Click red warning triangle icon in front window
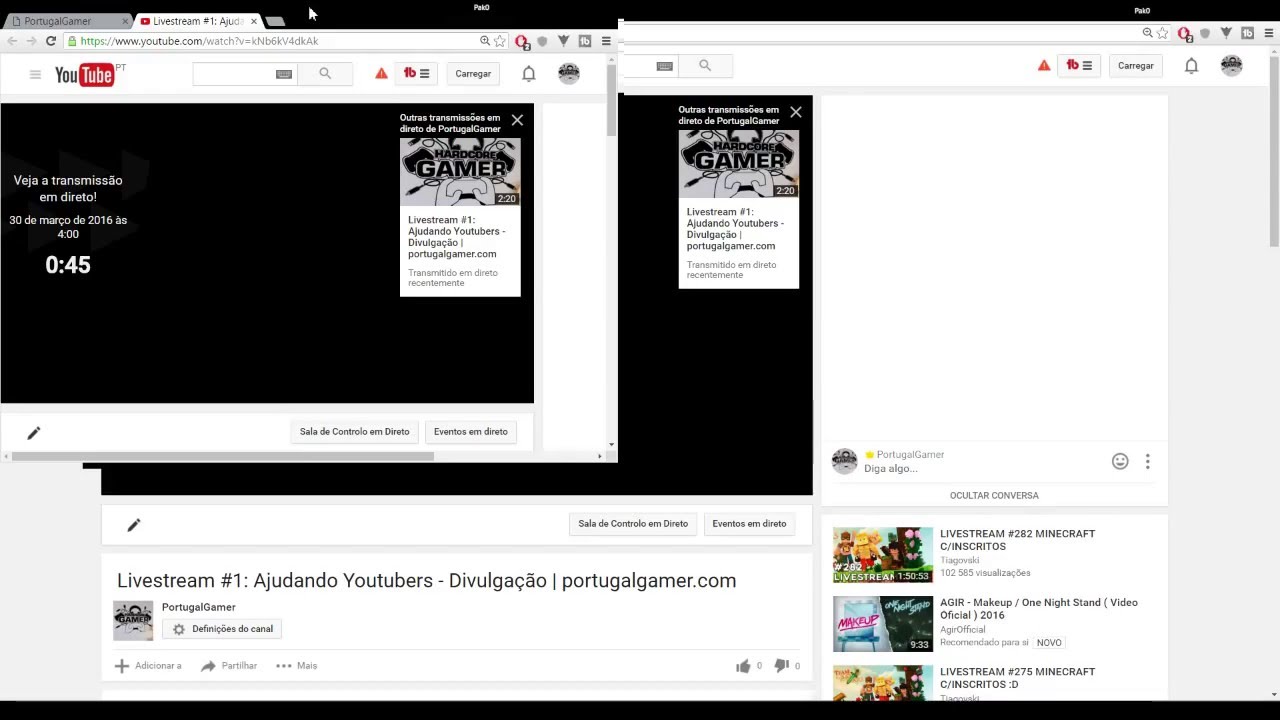The width and height of the screenshot is (1280, 720). [x=381, y=73]
